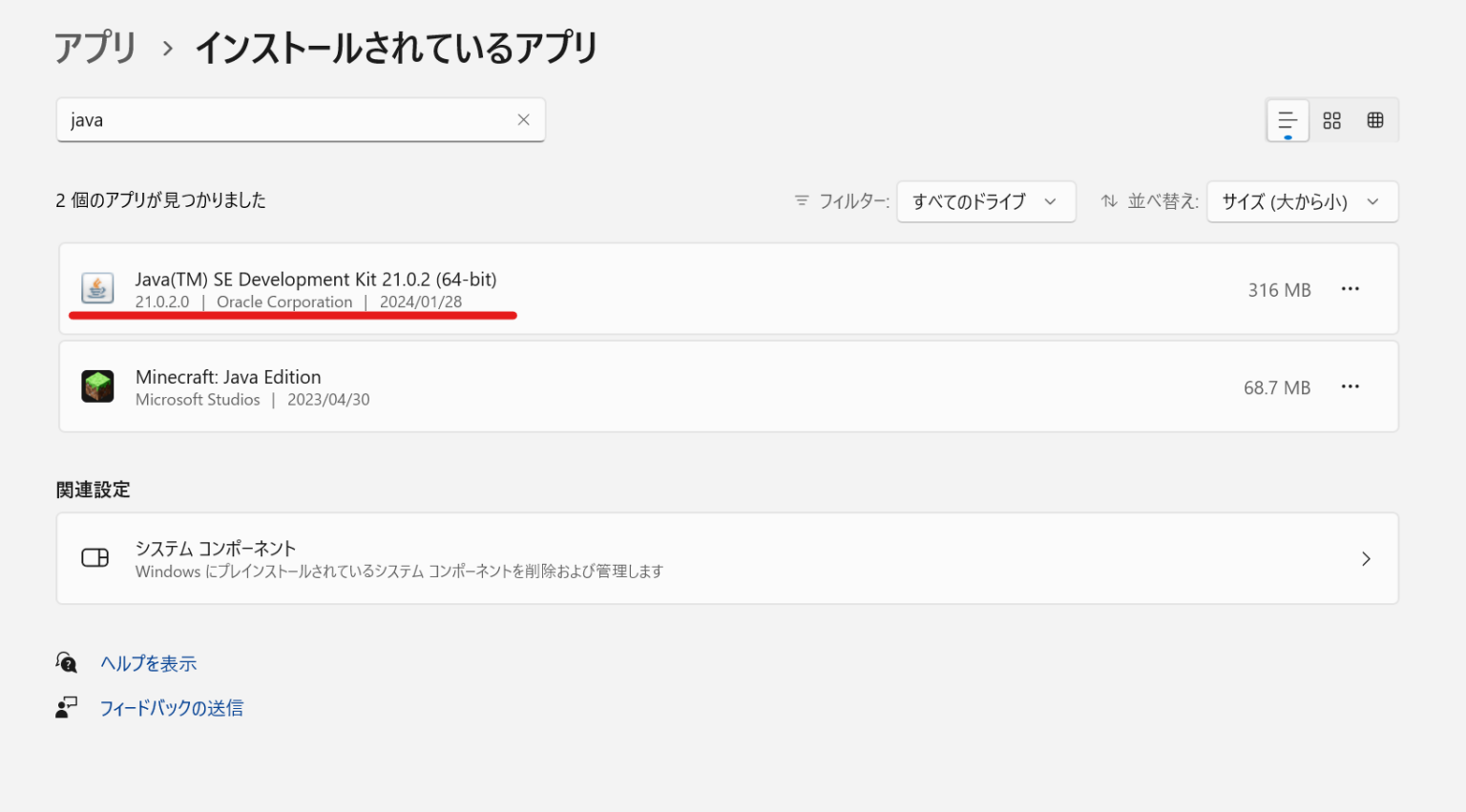Open the more options menu for Minecraft

1350,386
